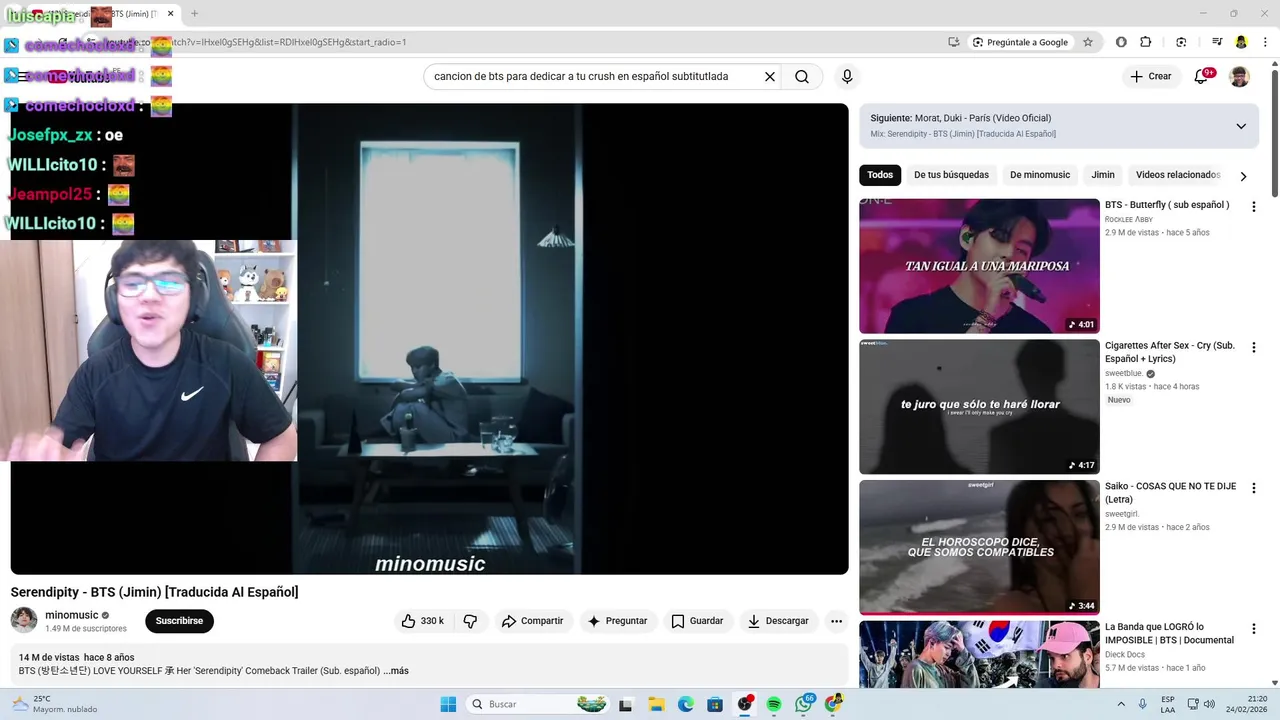Open minomusic channel avatar
Viewport: 1280px width, 720px height.
pyautogui.click(x=24, y=620)
